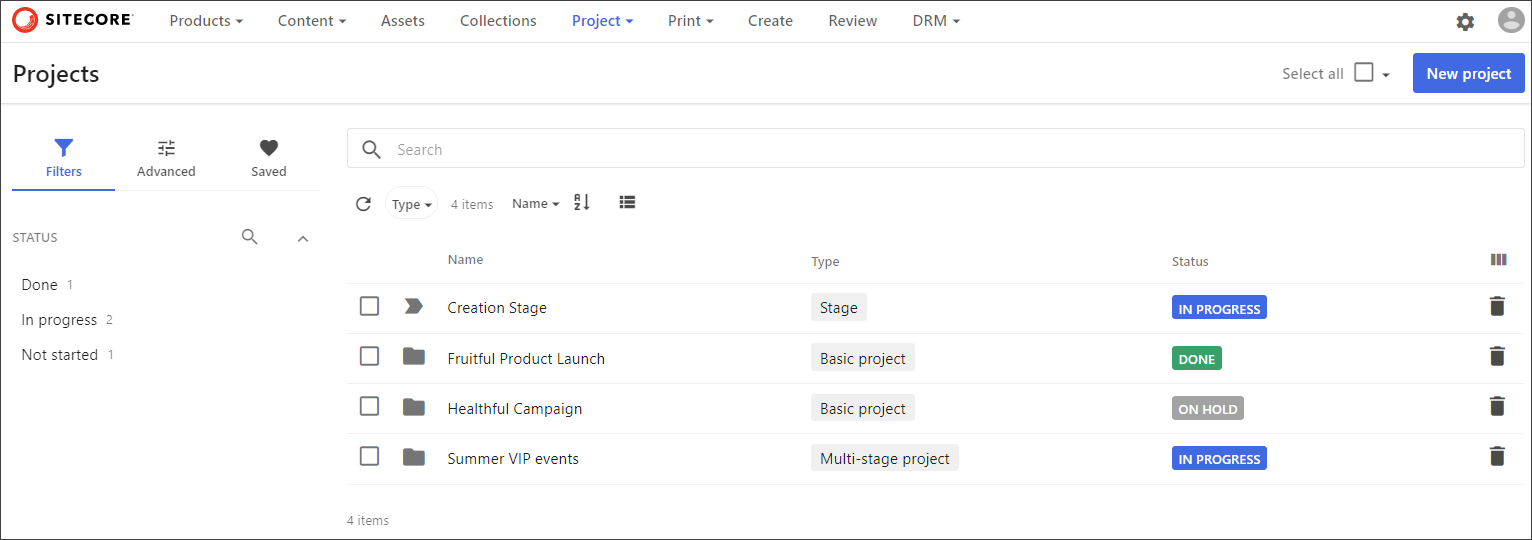Open settings via the gear icon
This screenshot has height=540, width=1532.
click(1465, 21)
